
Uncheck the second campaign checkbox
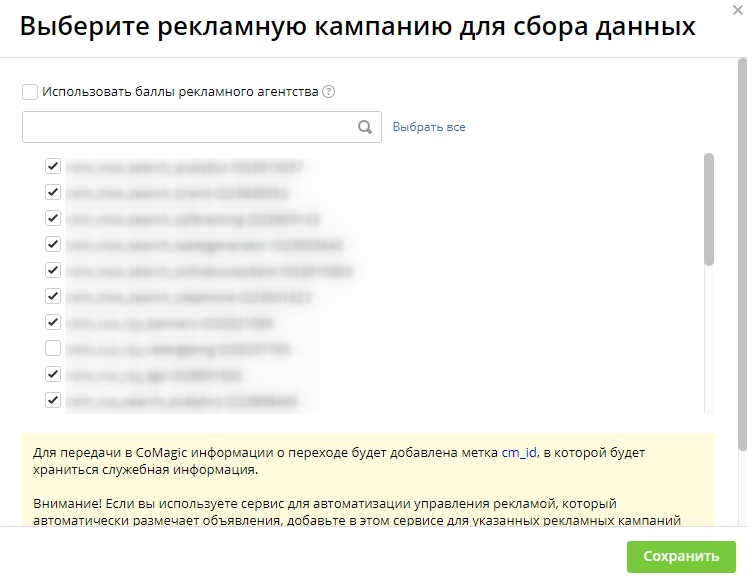(x=53, y=192)
